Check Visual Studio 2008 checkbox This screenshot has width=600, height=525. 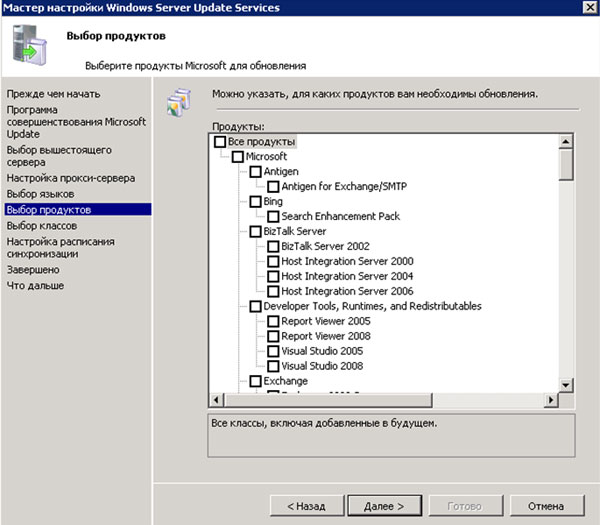tap(273, 366)
